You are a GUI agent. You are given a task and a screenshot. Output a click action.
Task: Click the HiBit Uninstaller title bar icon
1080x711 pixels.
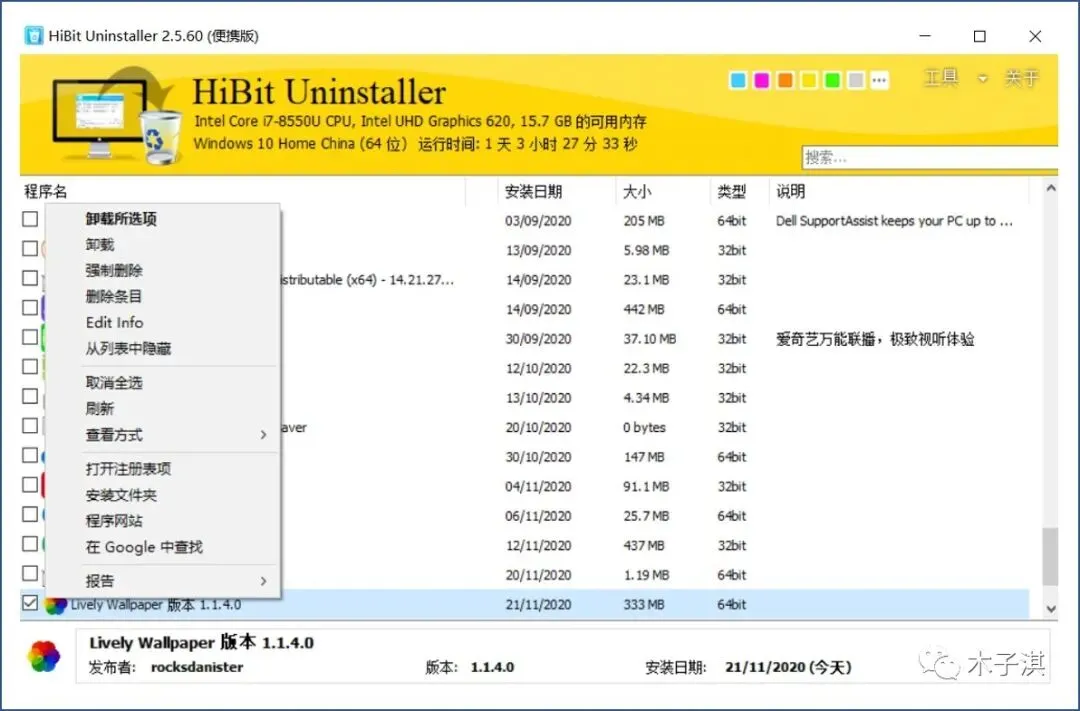pyautogui.click(x=33, y=35)
